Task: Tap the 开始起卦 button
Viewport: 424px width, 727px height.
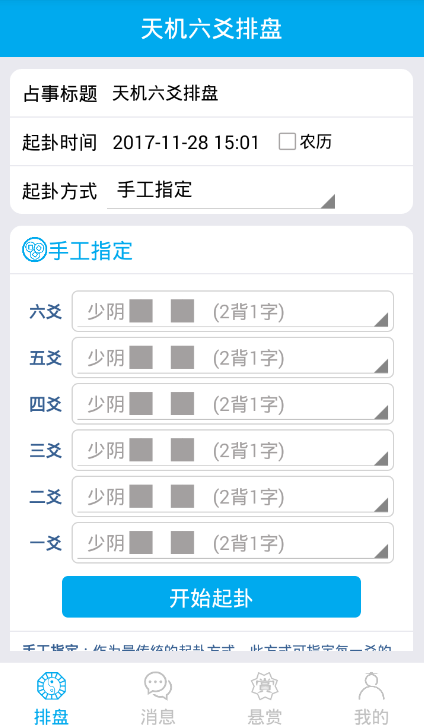Action: coord(212,597)
